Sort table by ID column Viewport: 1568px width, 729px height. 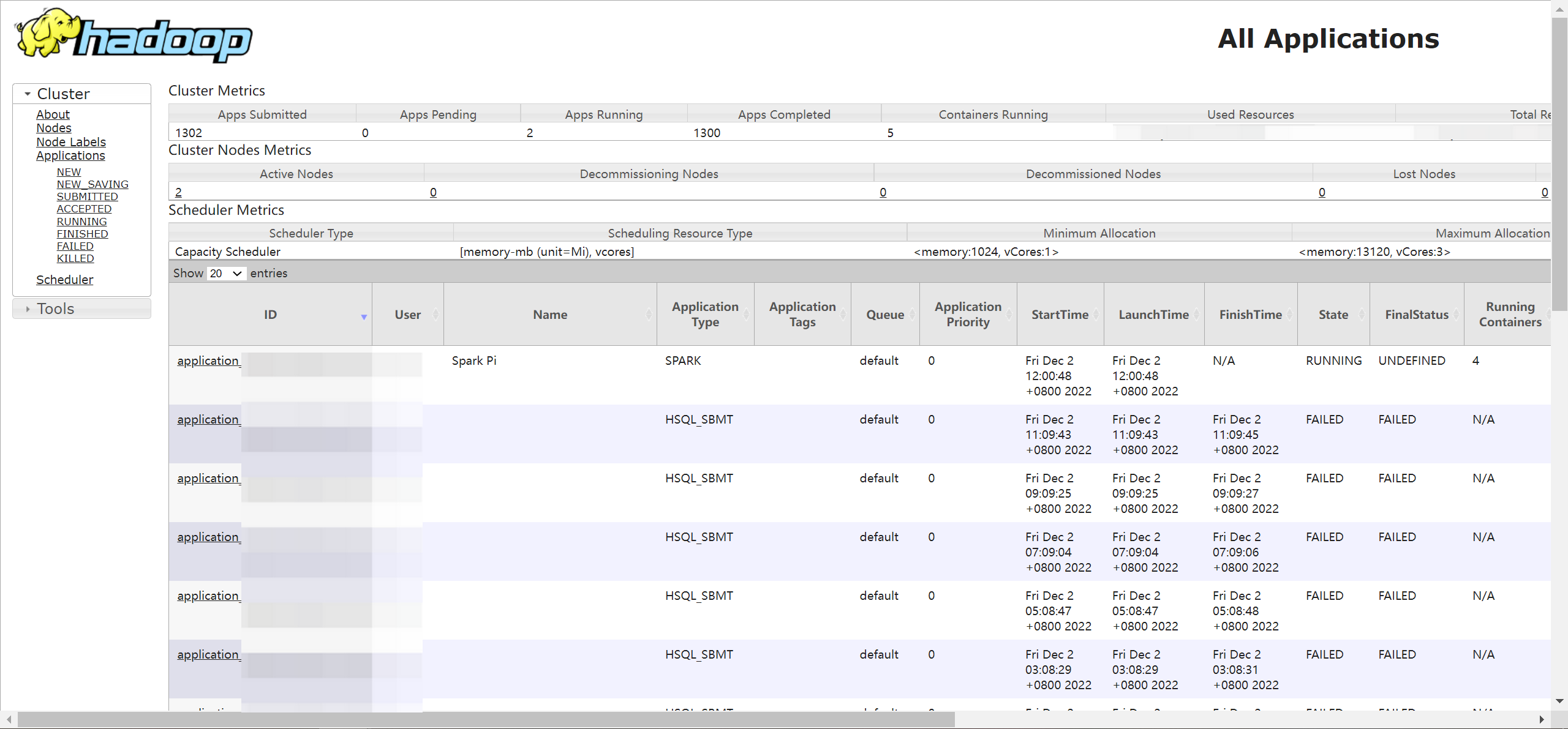click(270, 315)
